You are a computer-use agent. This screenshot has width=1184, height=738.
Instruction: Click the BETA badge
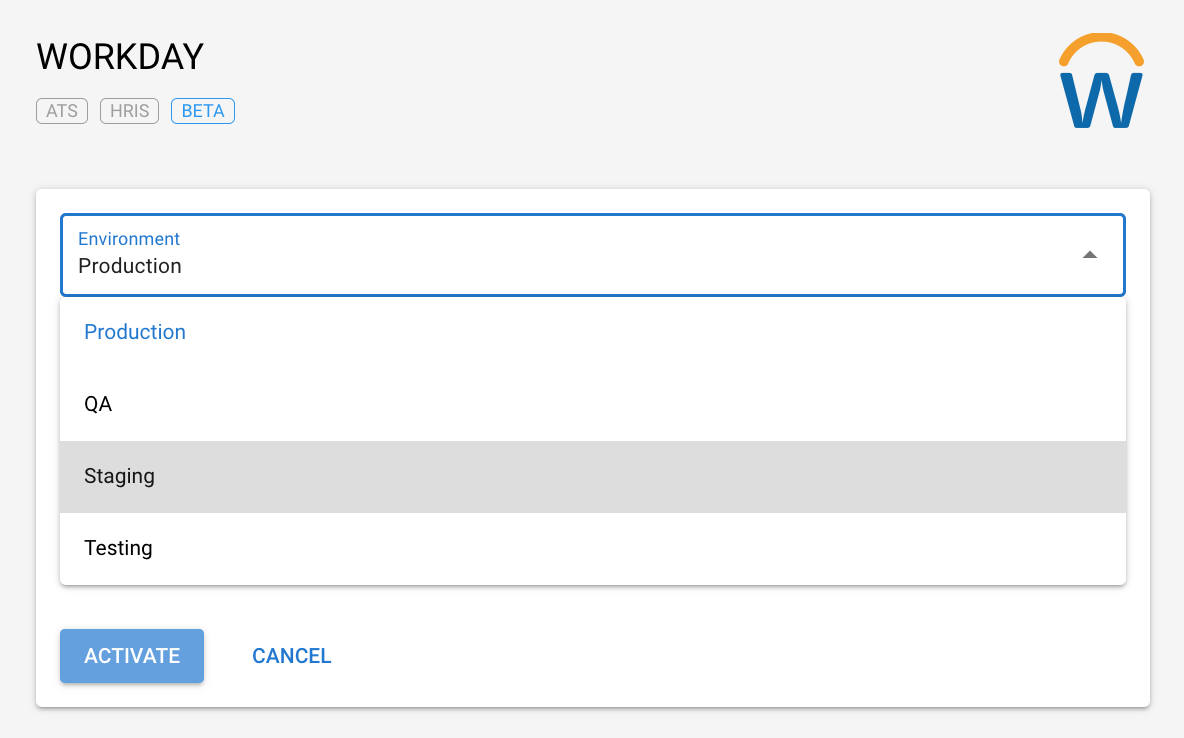click(x=203, y=111)
